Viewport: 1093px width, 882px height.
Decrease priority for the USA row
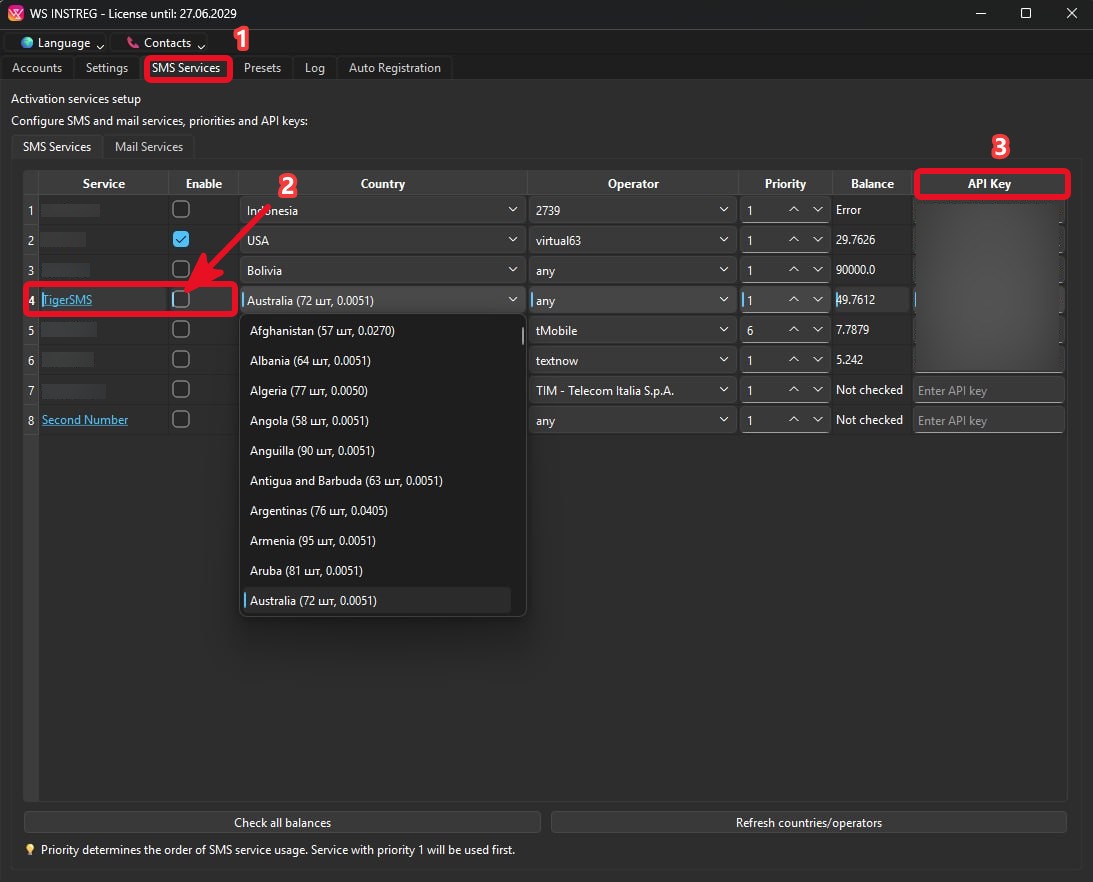tap(817, 239)
